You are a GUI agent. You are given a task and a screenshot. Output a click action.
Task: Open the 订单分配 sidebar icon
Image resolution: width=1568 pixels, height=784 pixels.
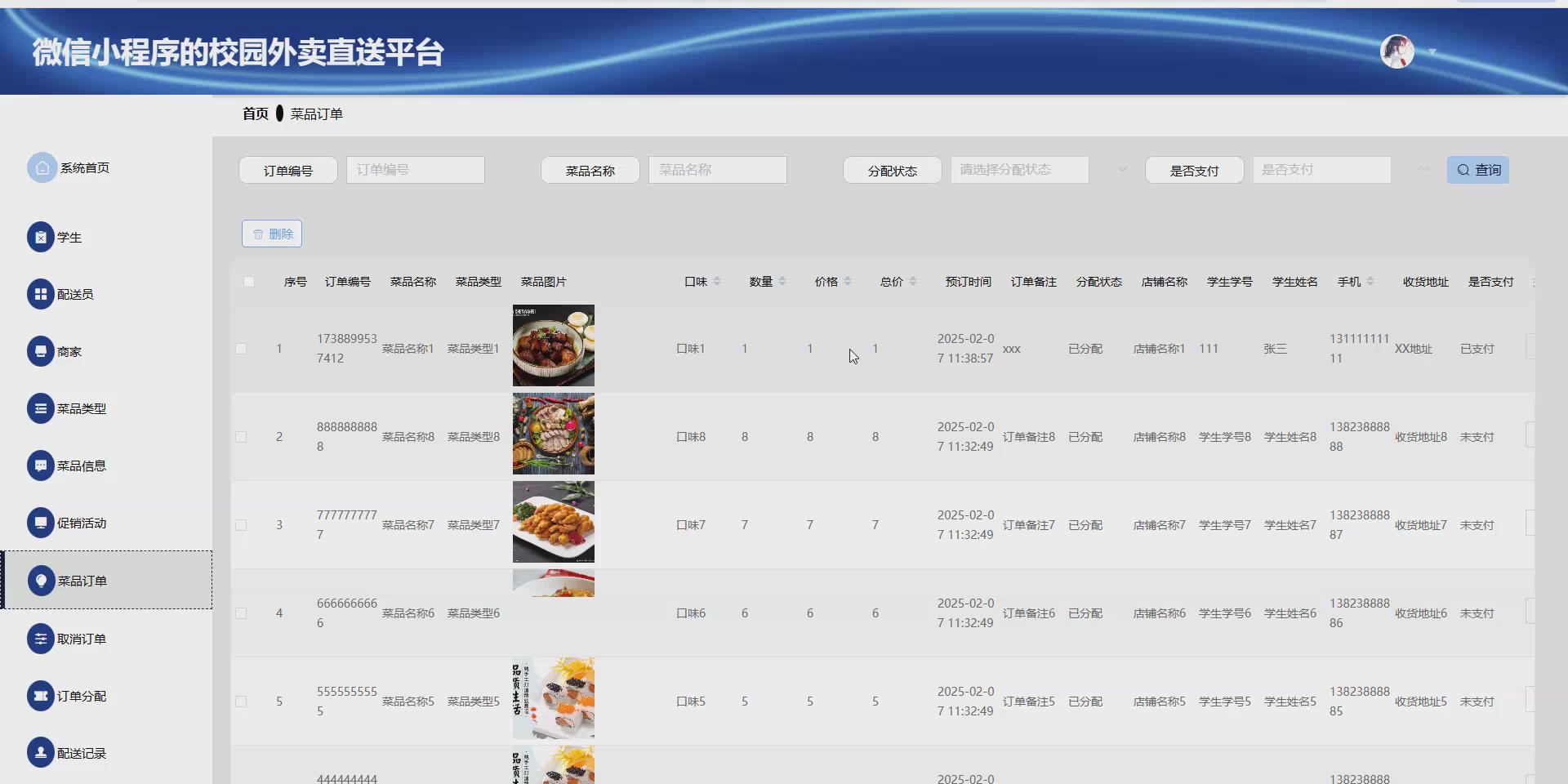coord(41,696)
